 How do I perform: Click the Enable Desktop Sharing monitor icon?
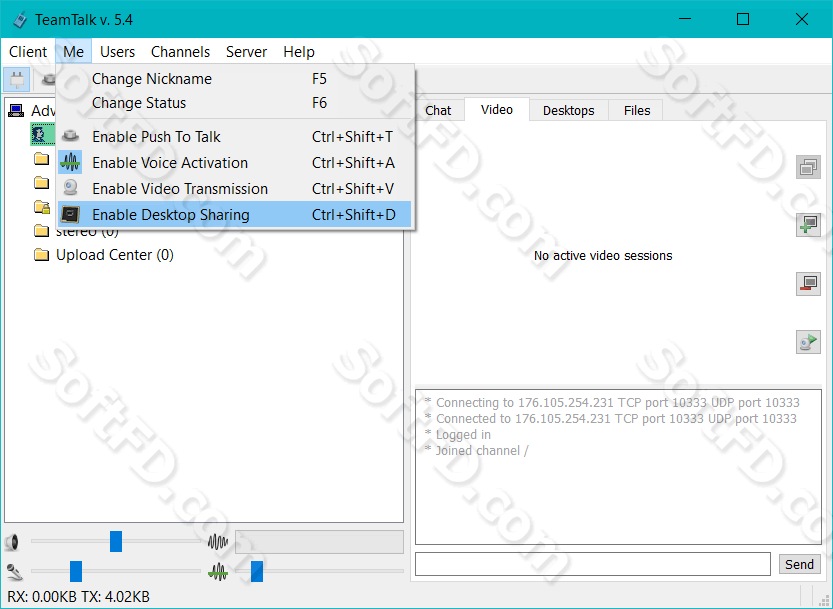pos(70,215)
